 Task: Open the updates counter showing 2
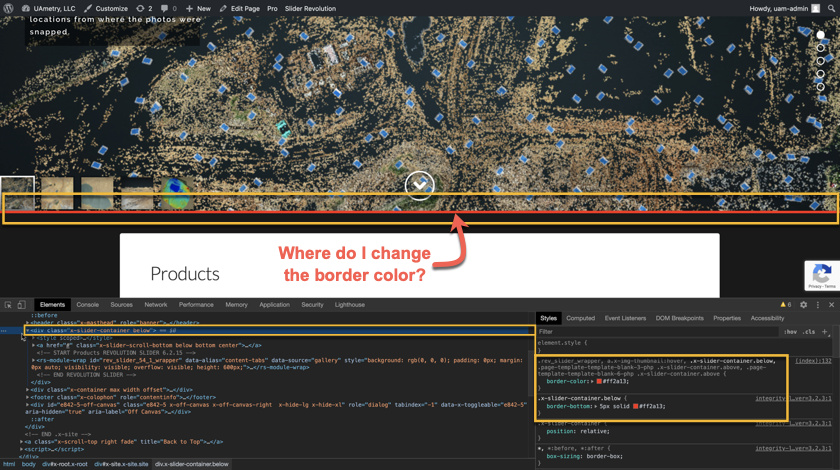[x=144, y=9]
